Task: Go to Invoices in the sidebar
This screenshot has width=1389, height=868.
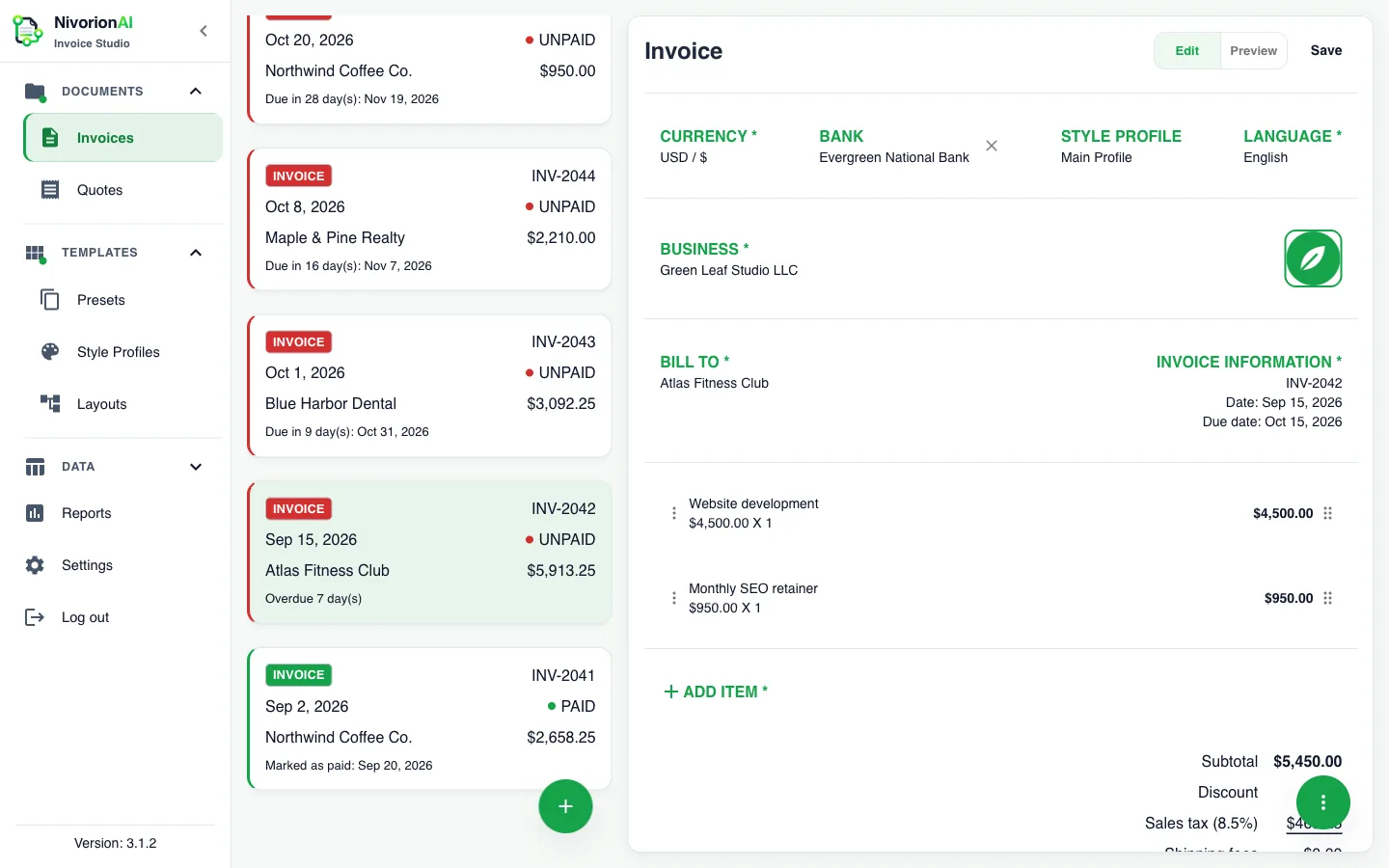Action: pos(123,138)
